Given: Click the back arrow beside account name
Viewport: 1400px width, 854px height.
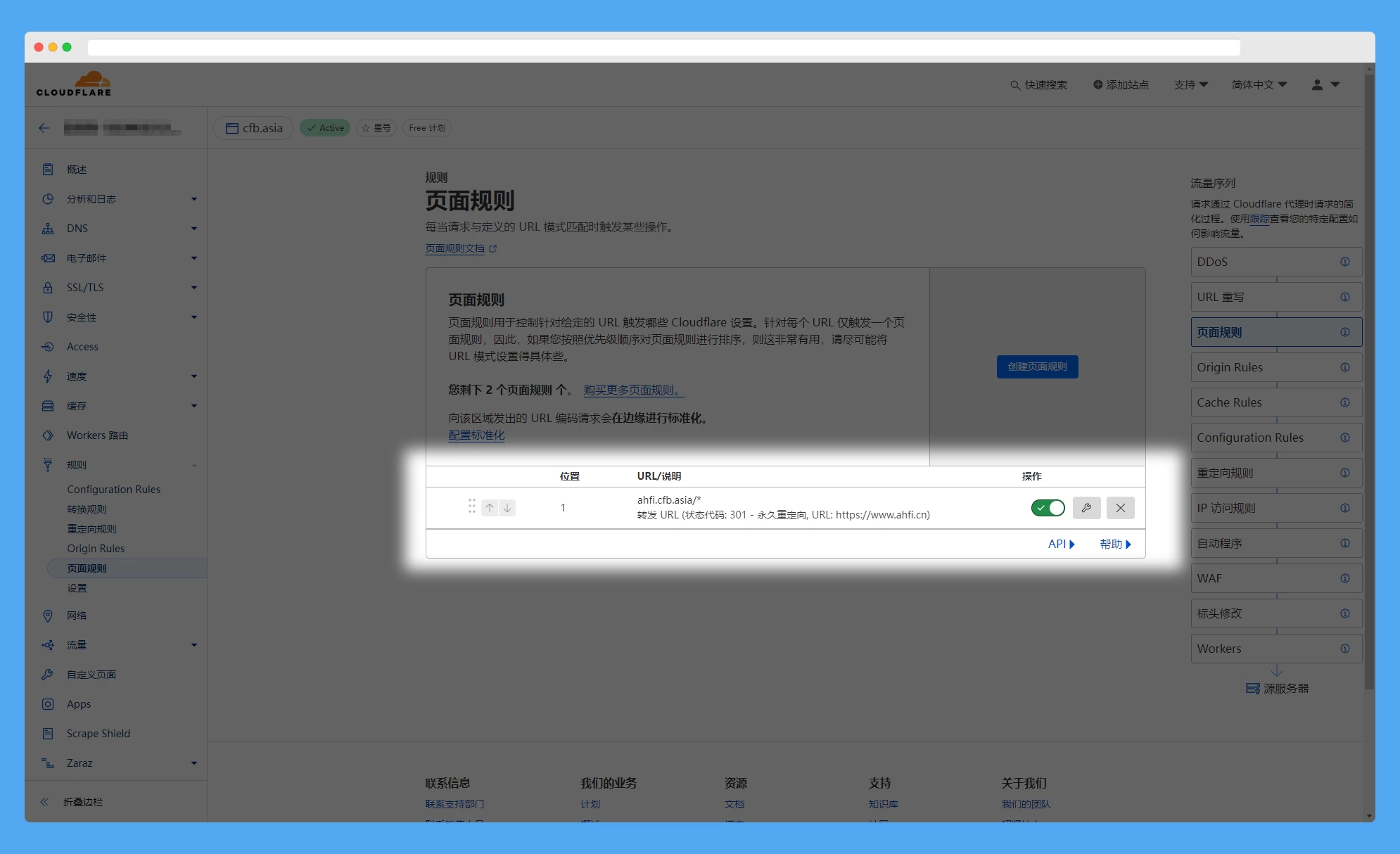Looking at the screenshot, I should tap(44, 128).
